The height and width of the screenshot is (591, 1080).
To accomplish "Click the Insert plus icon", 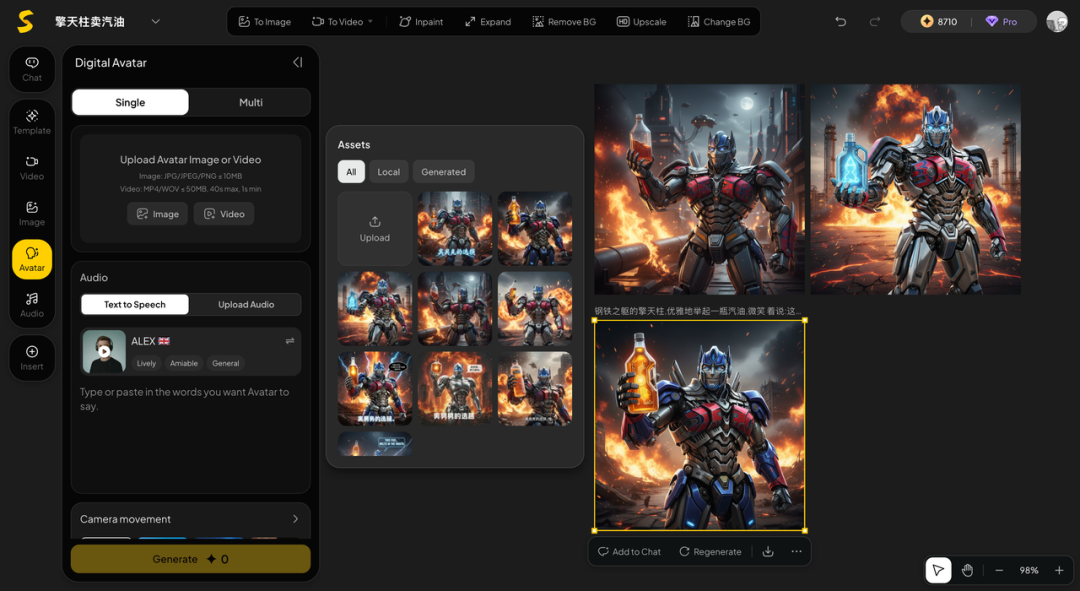I will [32, 357].
